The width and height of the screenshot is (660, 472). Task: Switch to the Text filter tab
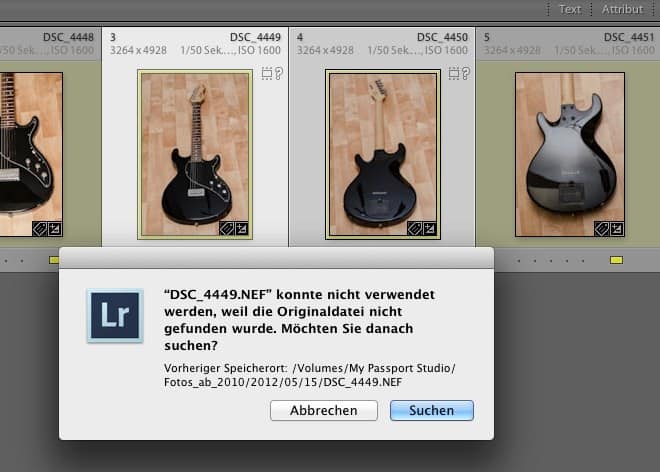coord(570,9)
